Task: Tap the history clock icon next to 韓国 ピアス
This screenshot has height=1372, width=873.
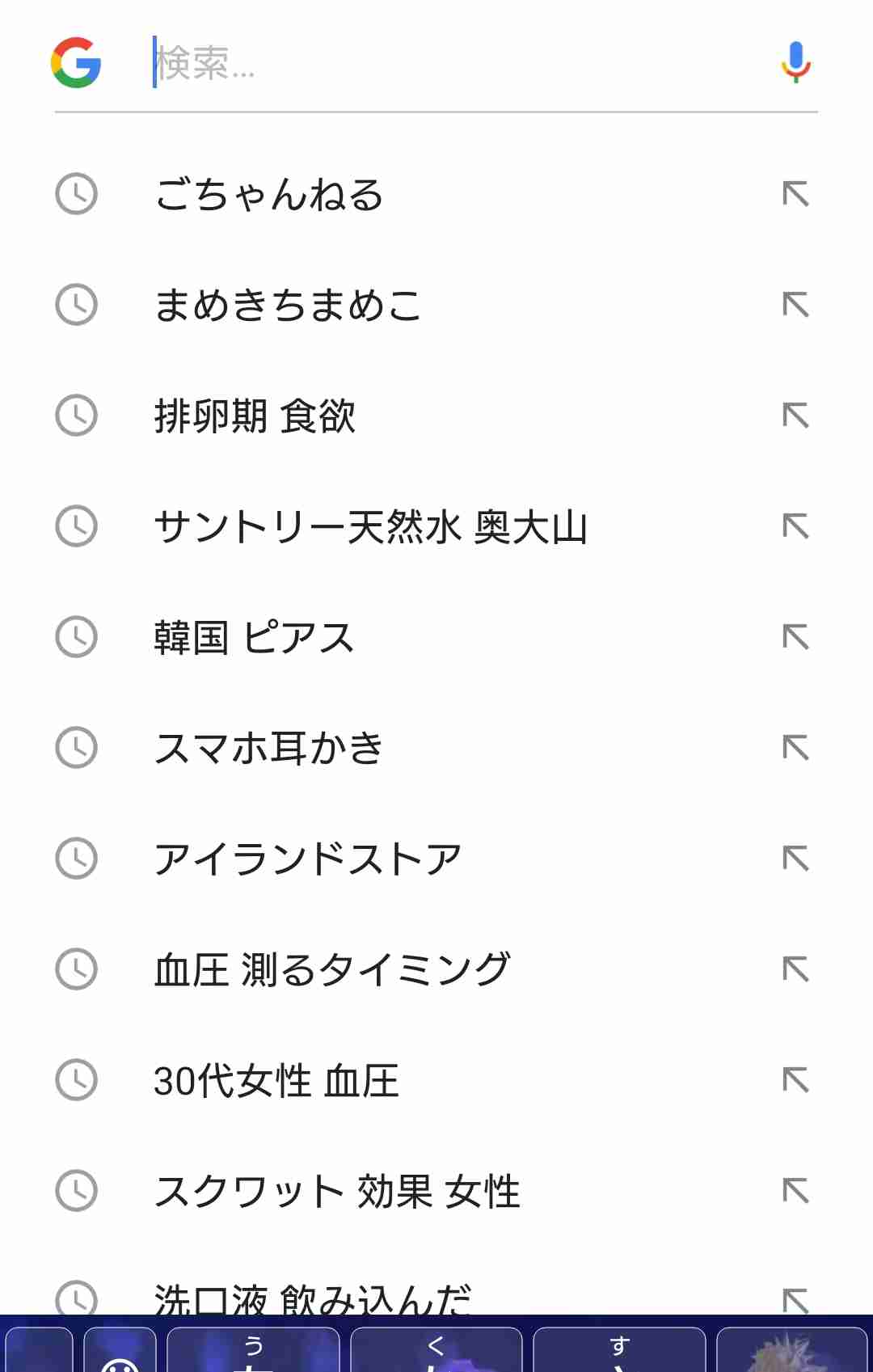Action: click(75, 638)
